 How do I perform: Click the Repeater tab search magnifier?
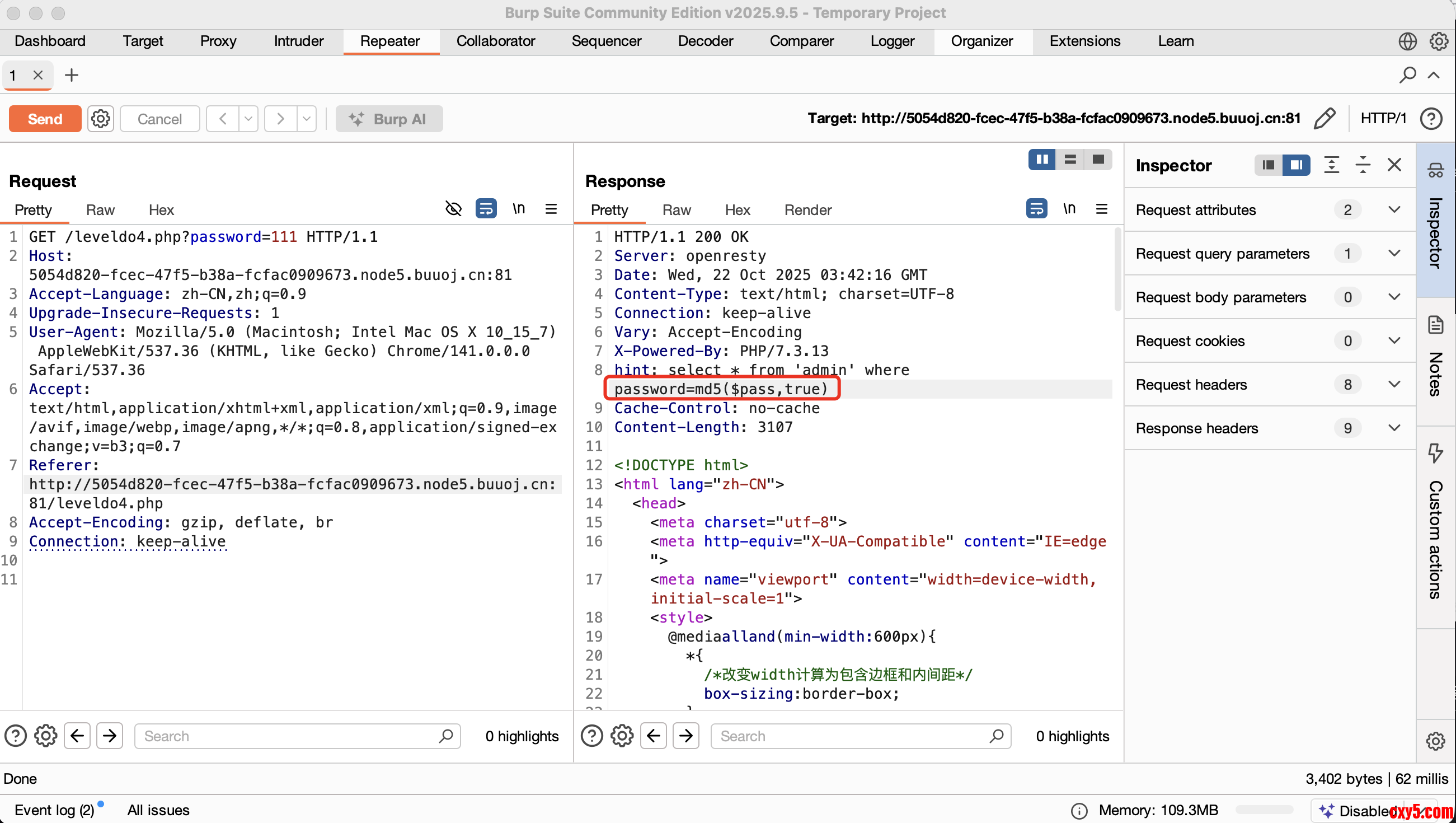pos(1407,75)
